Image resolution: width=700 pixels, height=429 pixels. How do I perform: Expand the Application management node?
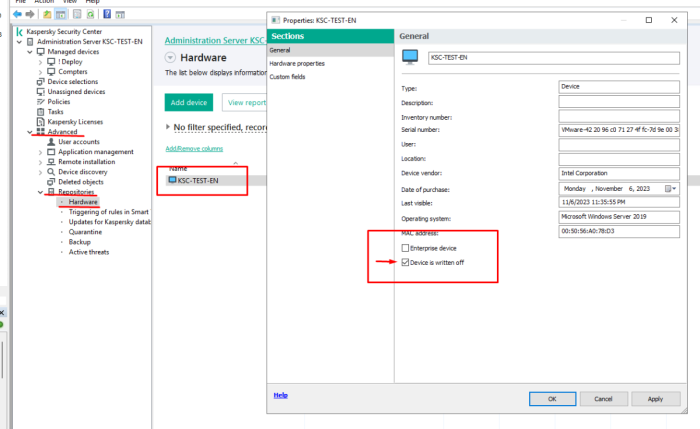point(41,152)
